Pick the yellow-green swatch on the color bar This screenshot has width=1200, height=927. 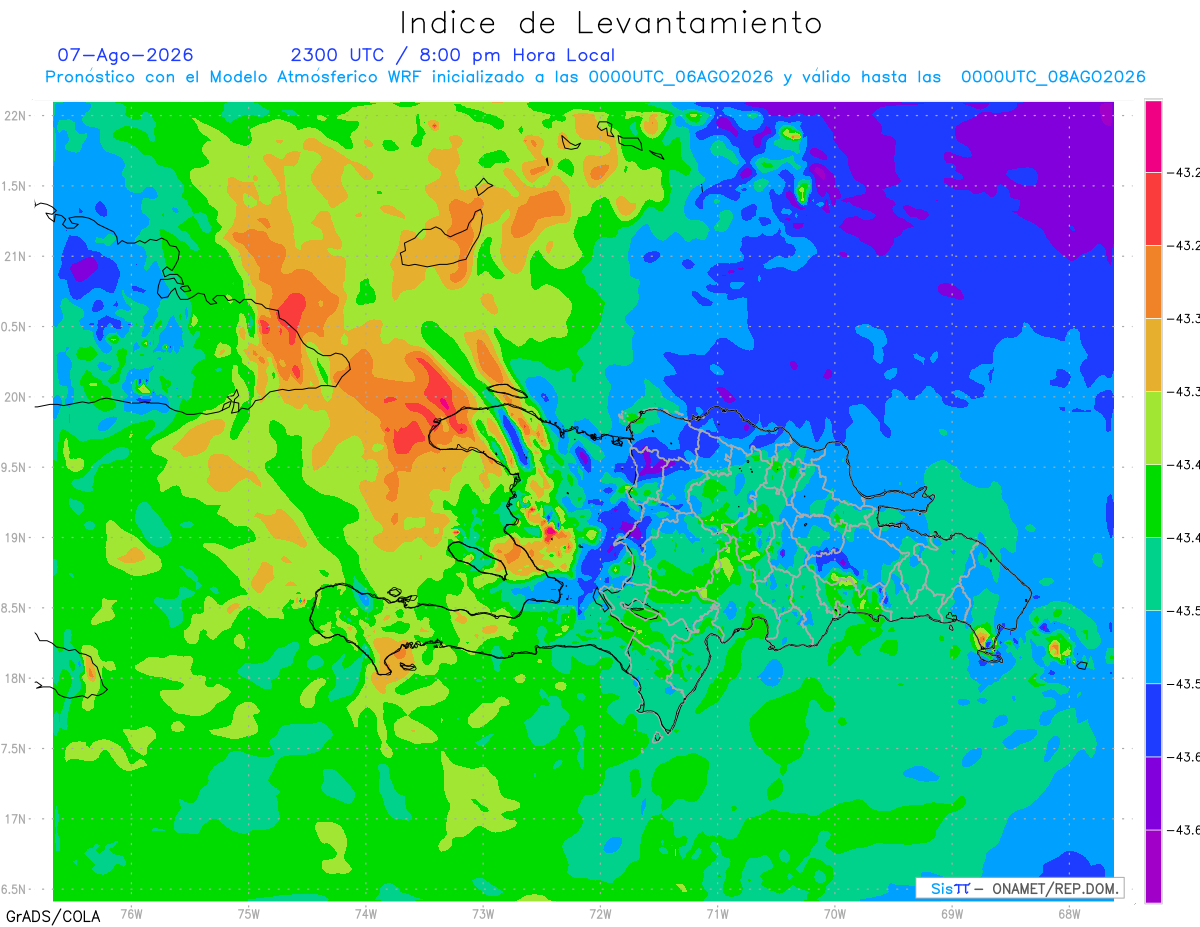coord(1153,427)
